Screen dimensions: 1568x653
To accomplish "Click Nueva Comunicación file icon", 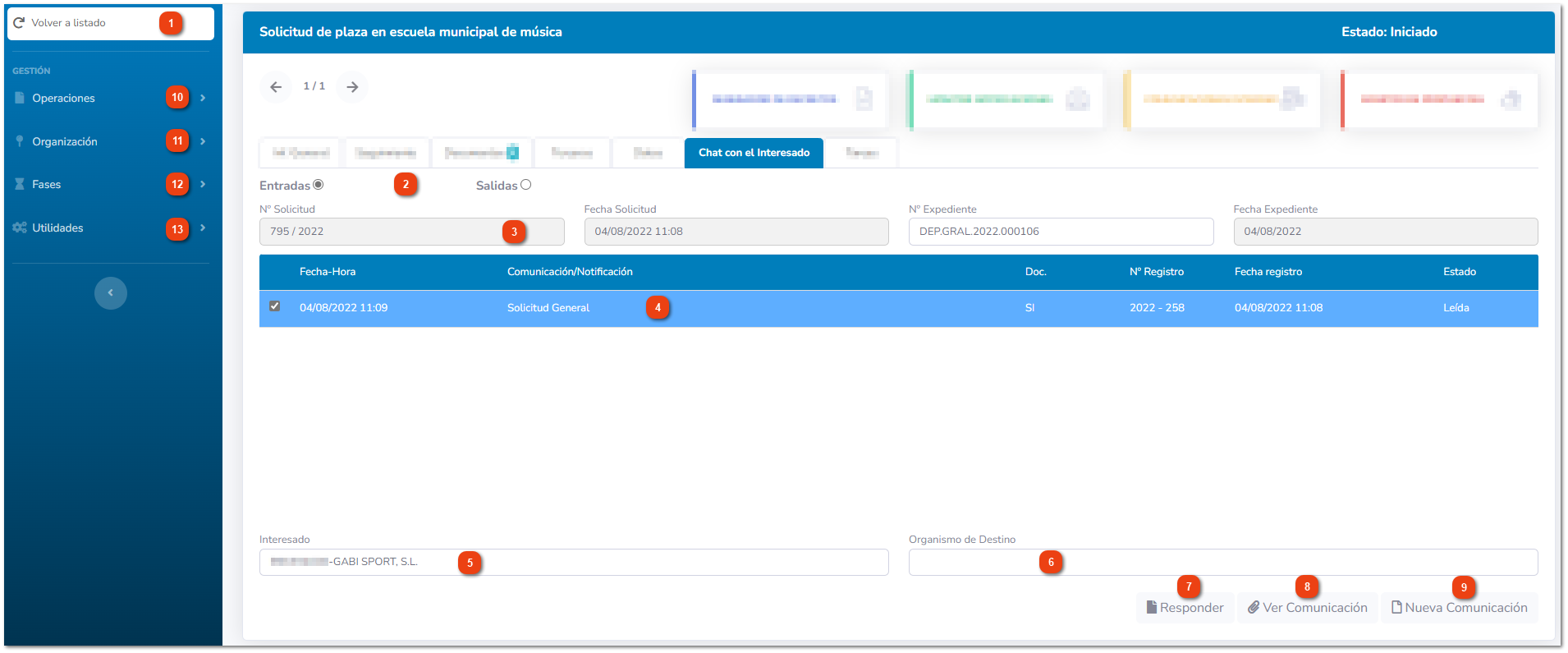I will 1396,608.
